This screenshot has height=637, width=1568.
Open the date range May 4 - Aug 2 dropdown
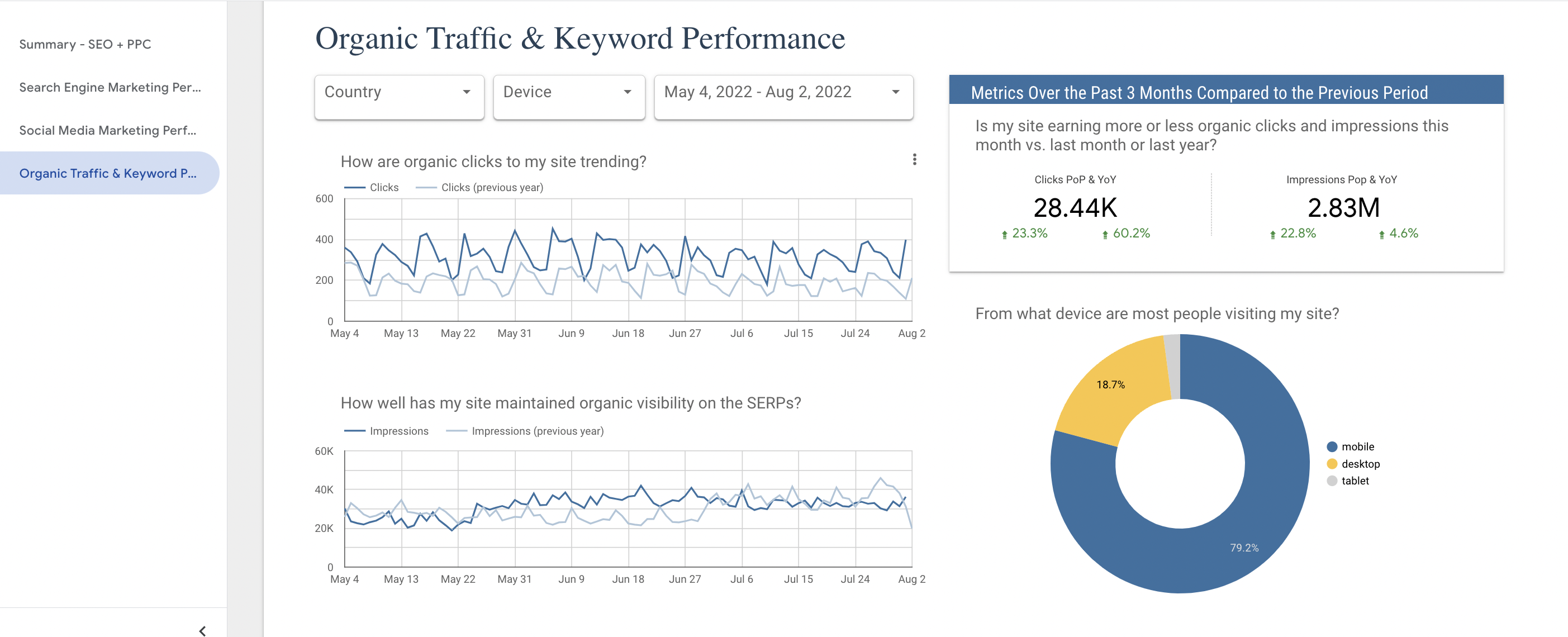point(780,92)
